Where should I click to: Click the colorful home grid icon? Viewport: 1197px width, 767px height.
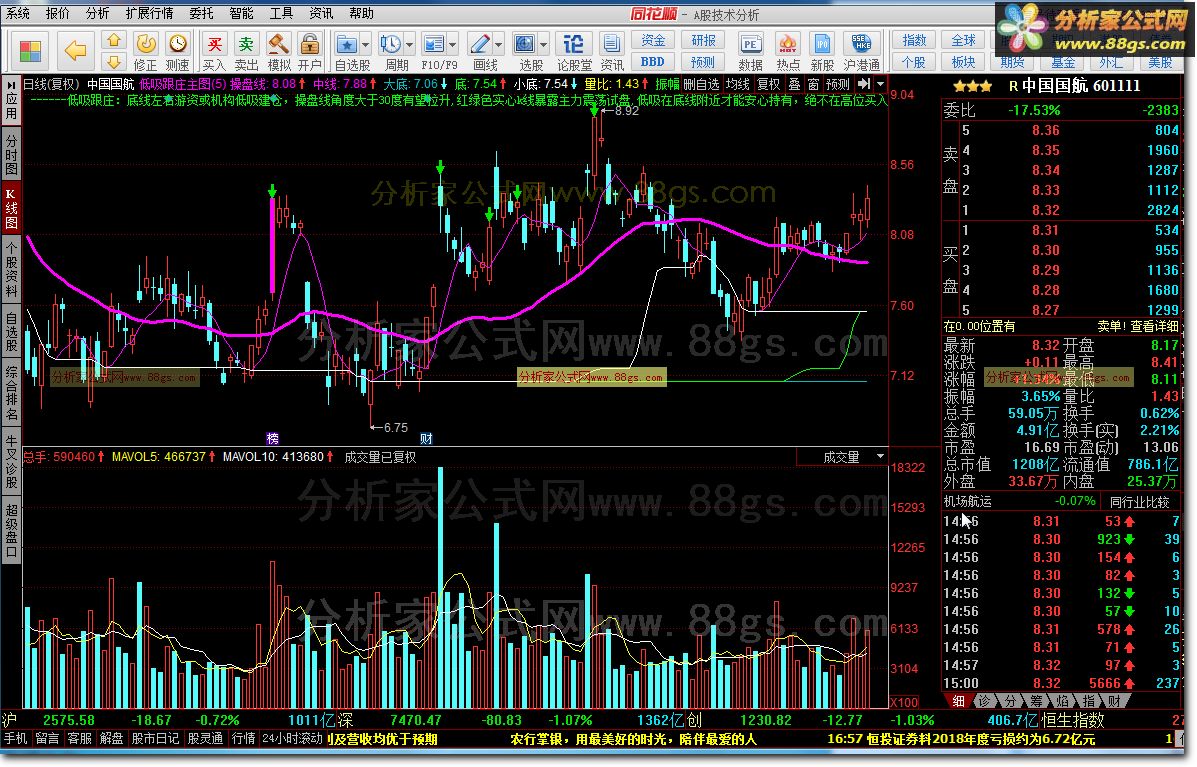tap(31, 51)
